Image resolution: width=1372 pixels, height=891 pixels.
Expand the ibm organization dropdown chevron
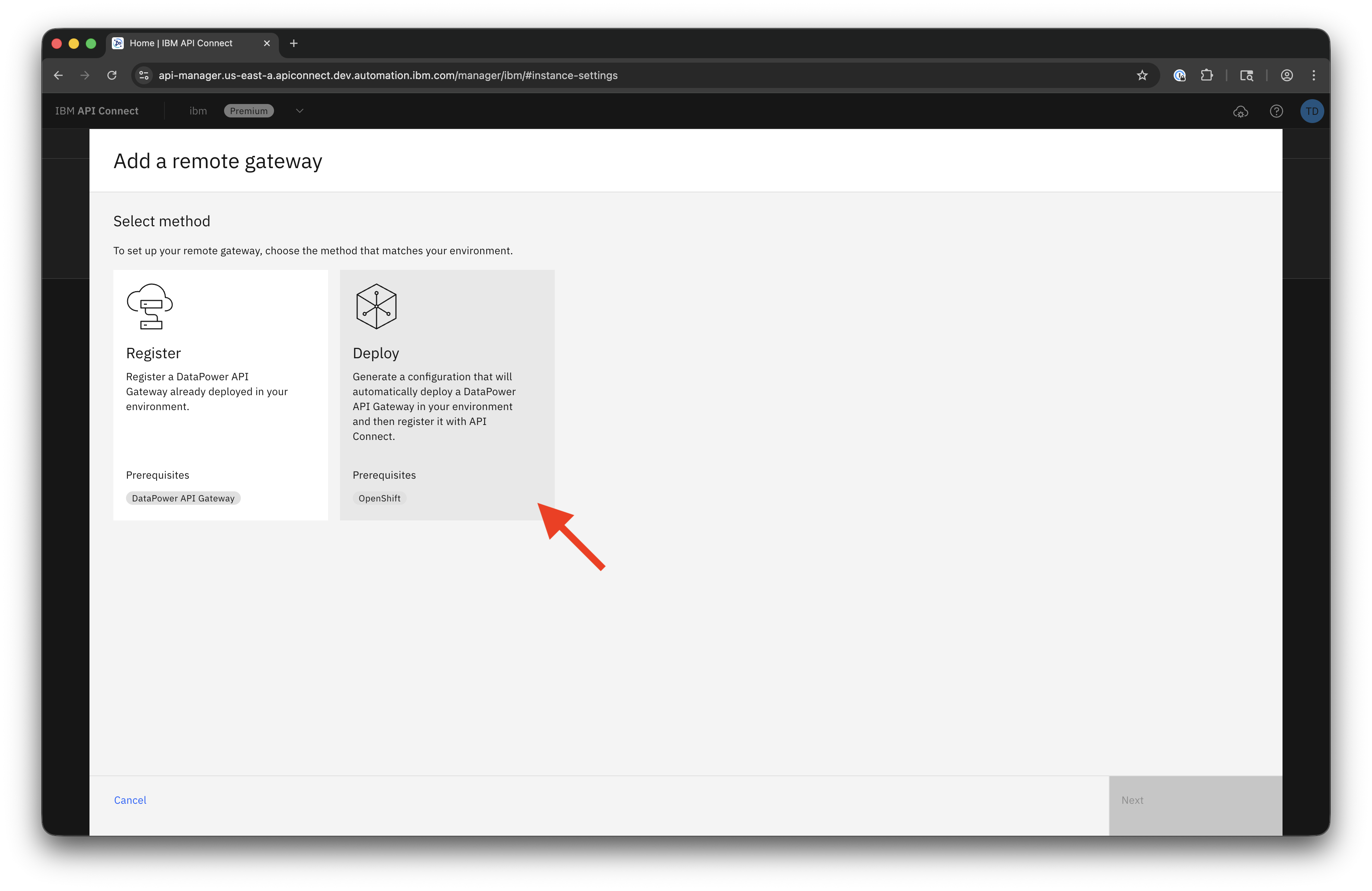click(299, 111)
